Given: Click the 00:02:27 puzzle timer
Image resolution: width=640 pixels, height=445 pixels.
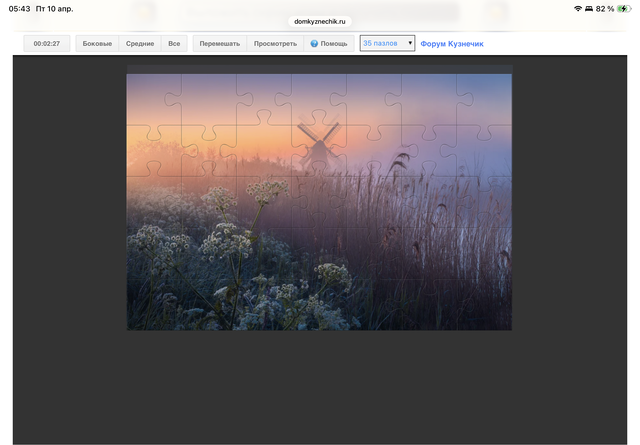Looking at the screenshot, I should 47,44.
